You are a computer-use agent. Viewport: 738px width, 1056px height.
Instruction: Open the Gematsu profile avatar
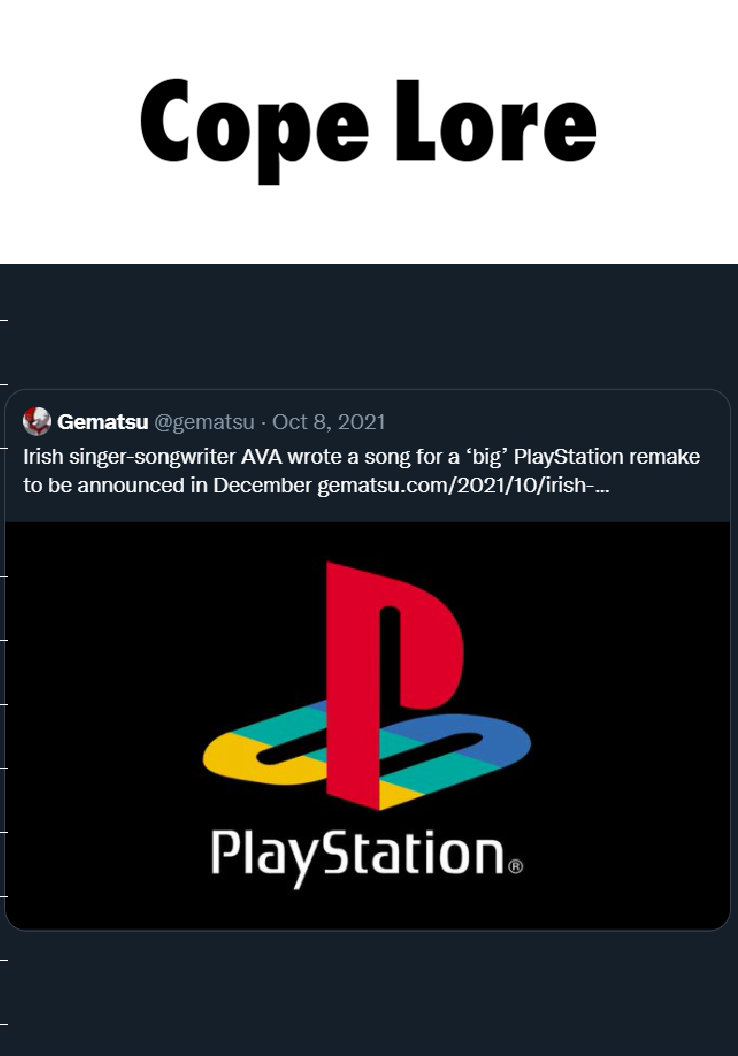(x=37, y=422)
